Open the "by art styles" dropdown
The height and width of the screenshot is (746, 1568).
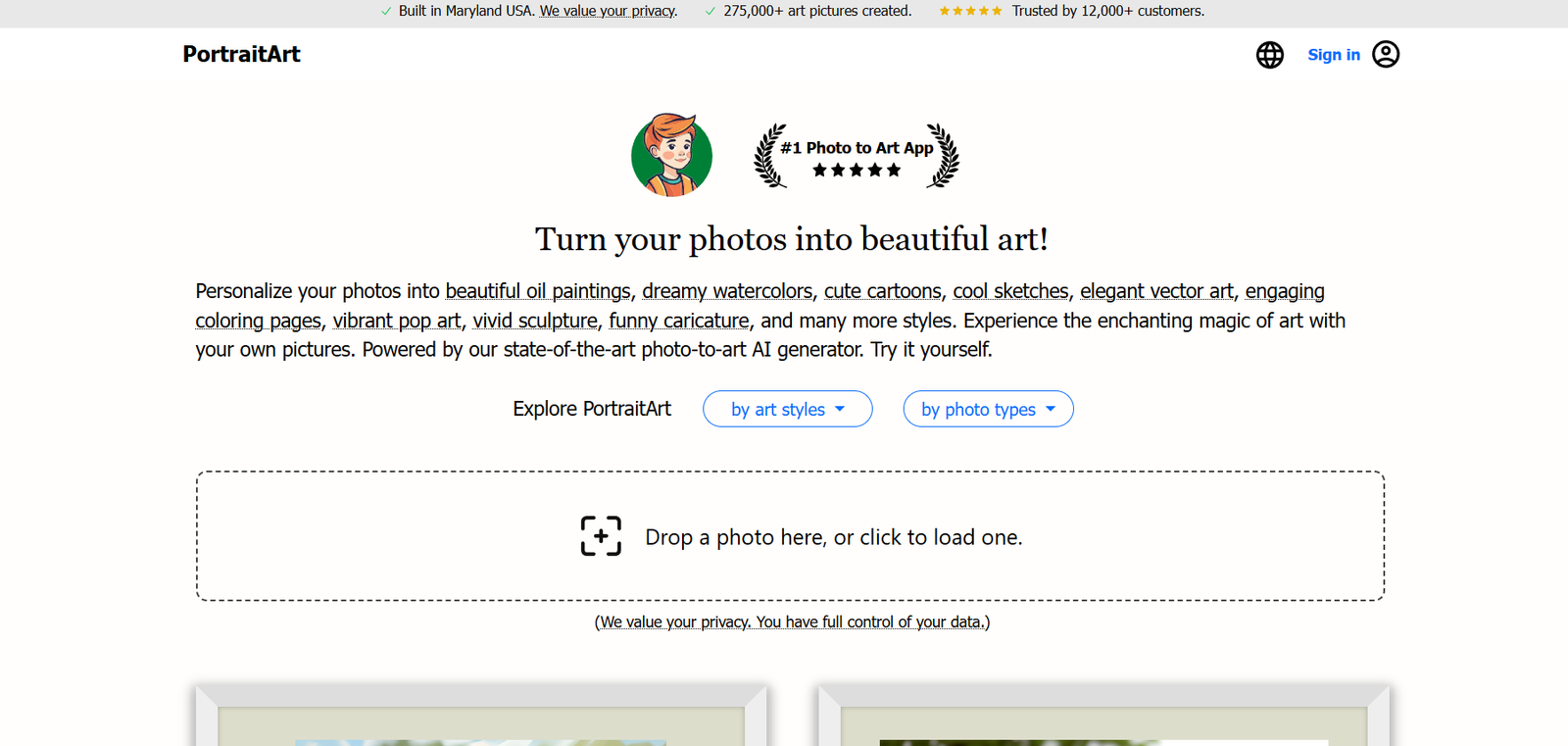tap(787, 409)
